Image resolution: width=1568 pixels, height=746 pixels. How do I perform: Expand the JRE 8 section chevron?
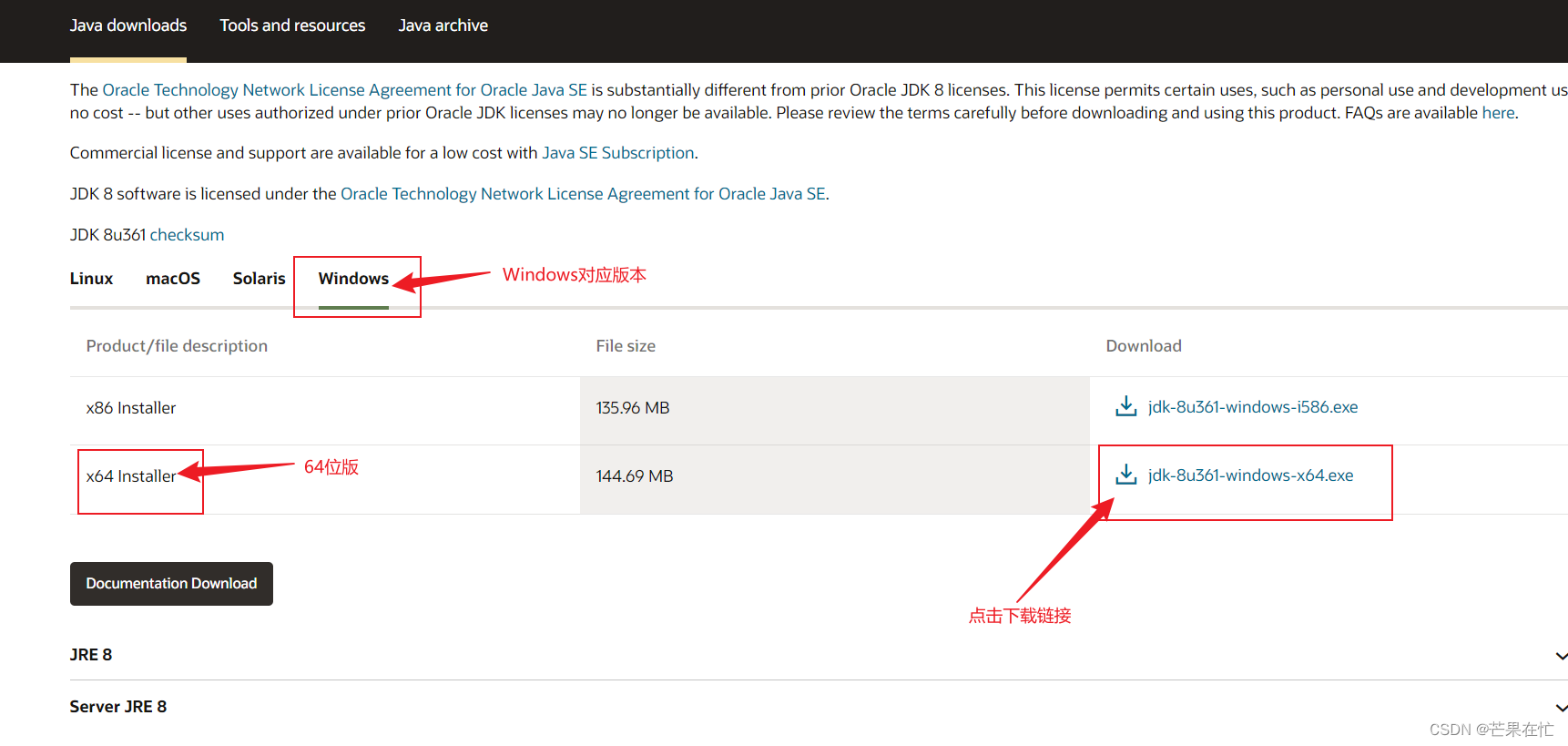point(1561,656)
